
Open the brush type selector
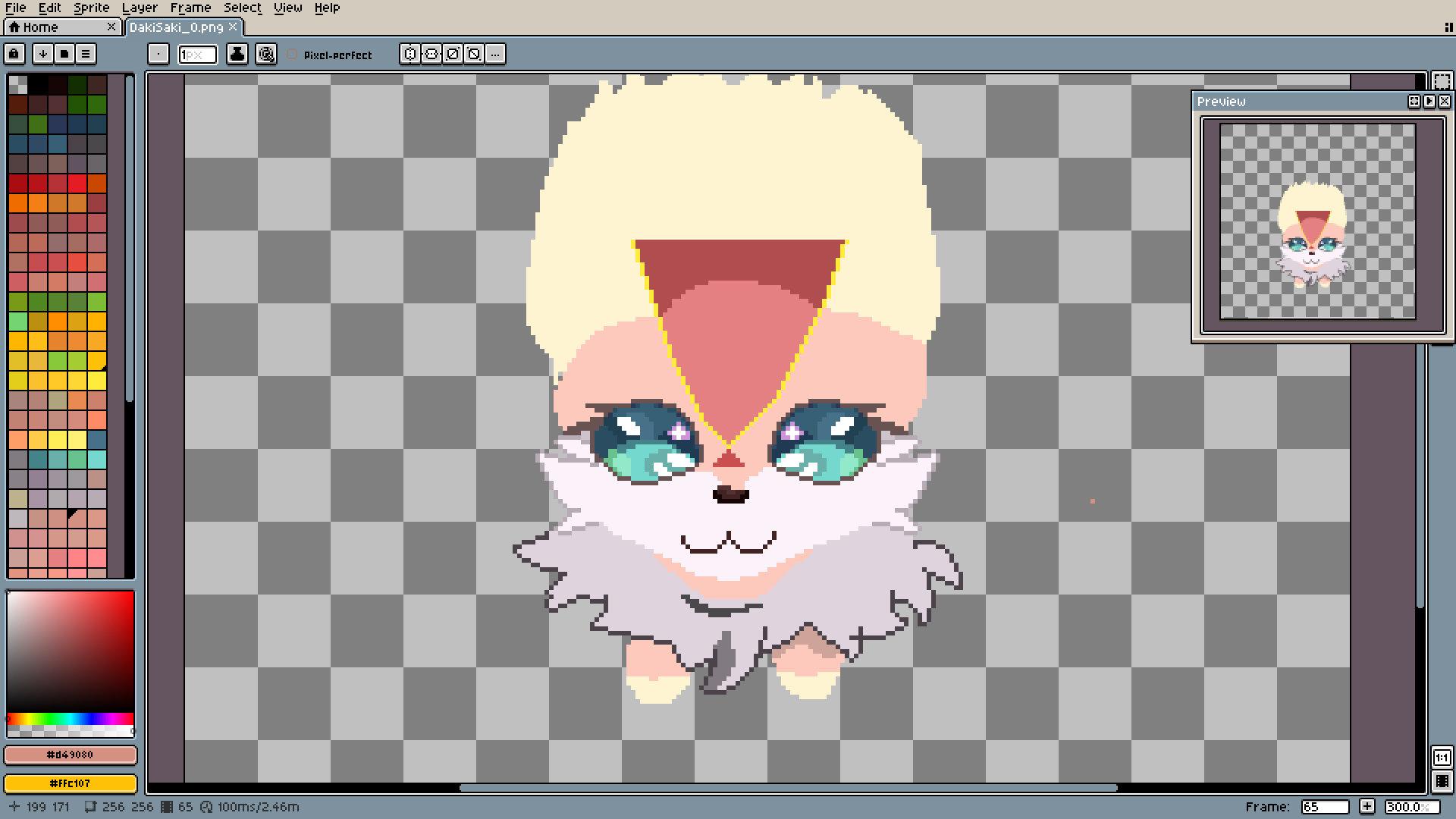[158, 54]
